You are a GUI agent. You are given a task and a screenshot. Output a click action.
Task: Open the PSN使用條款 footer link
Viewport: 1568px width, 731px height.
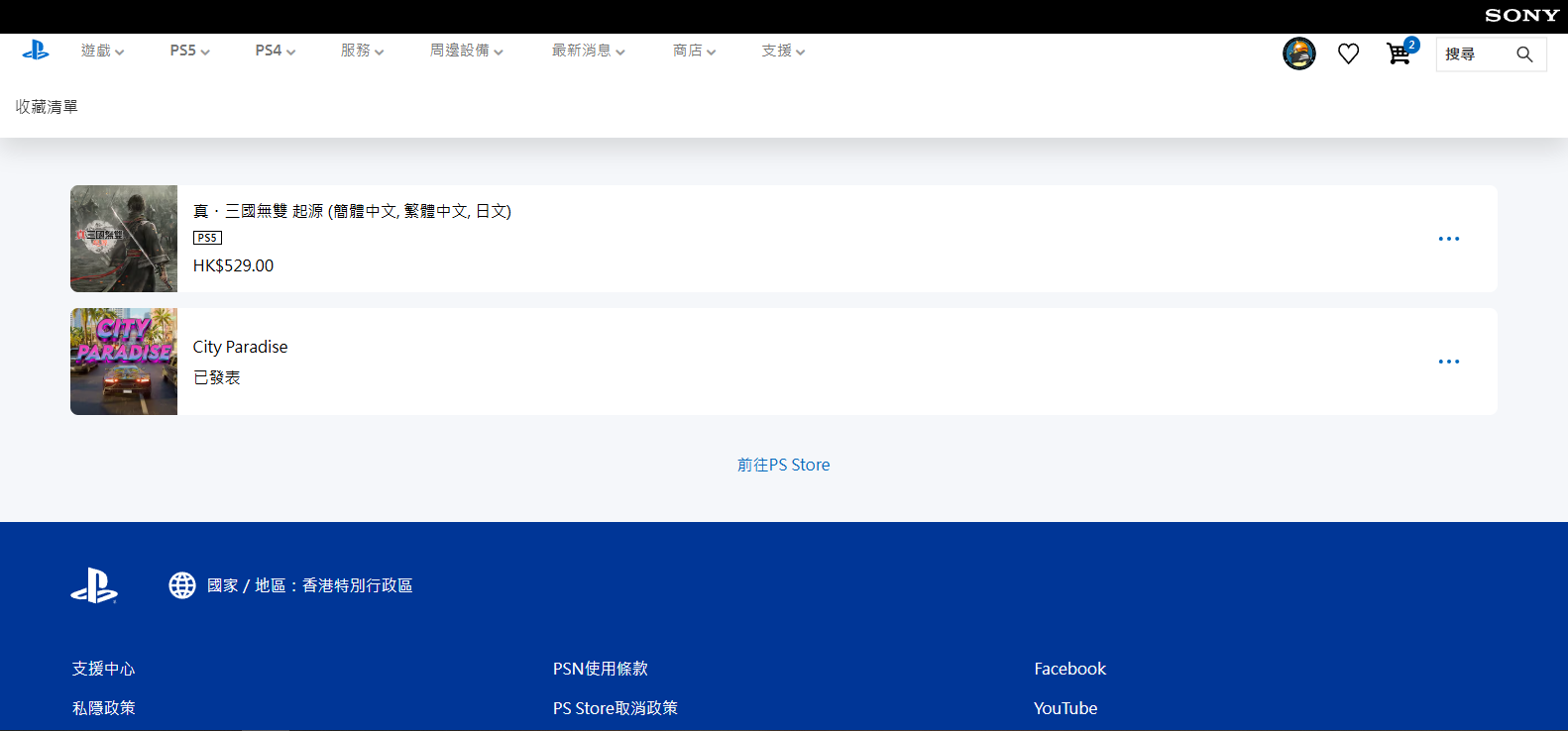coord(600,669)
